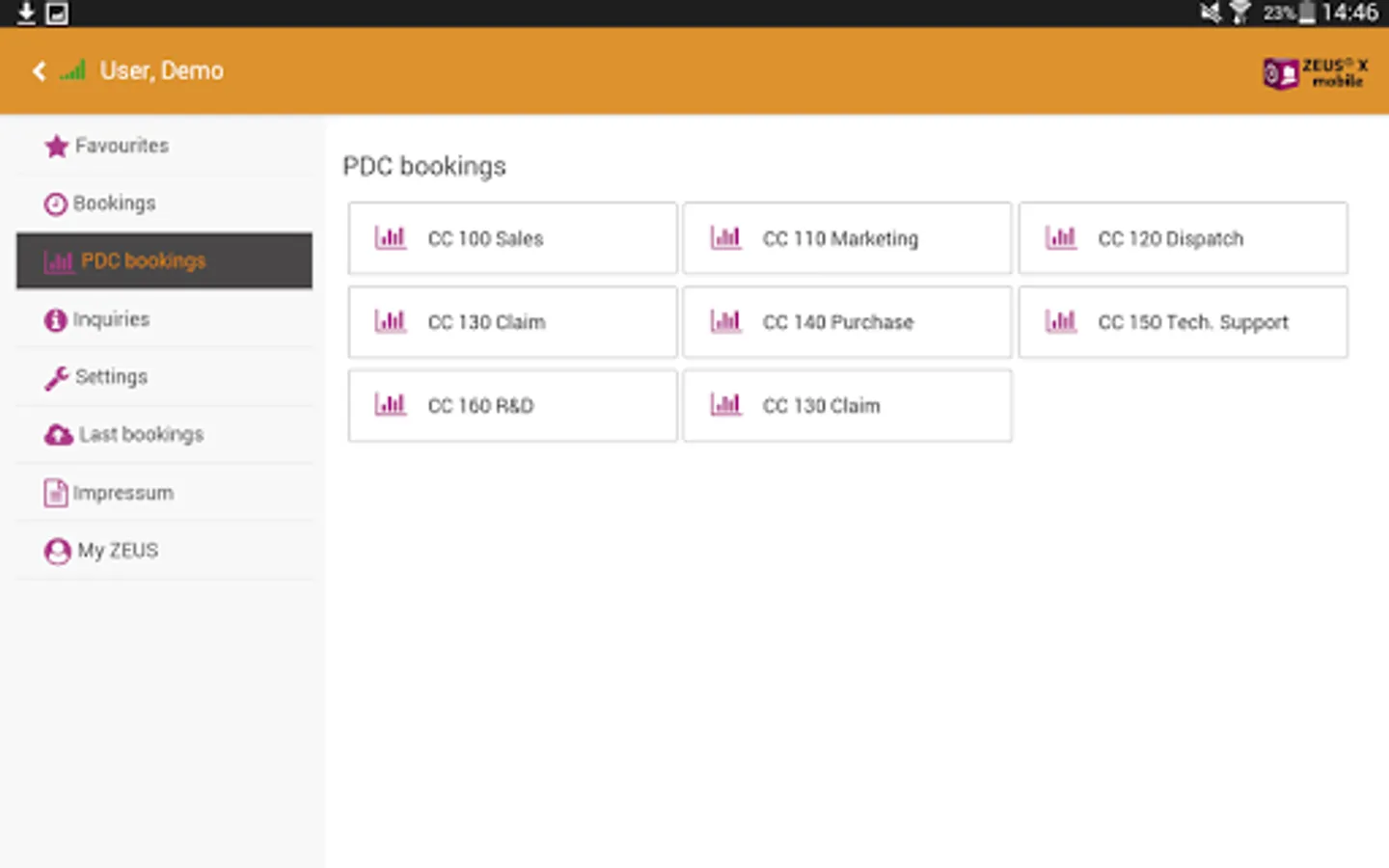Click the Settings wrench icon
This screenshot has width=1389, height=868.
point(56,377)
